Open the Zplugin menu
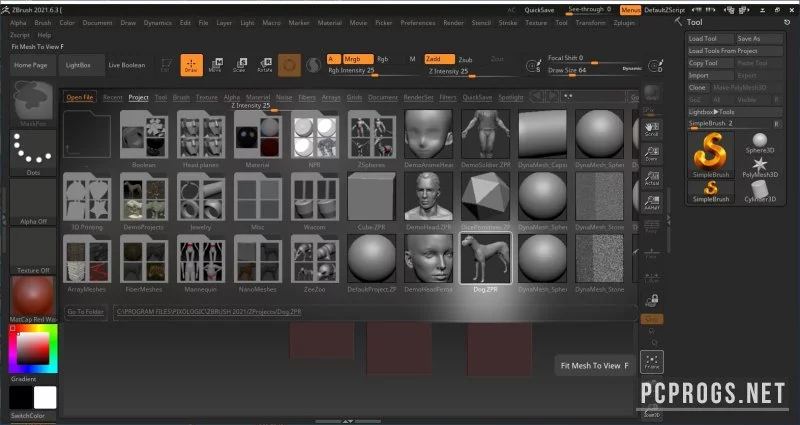The height and width of the screenshot is (425, 800). click(624, 22)
